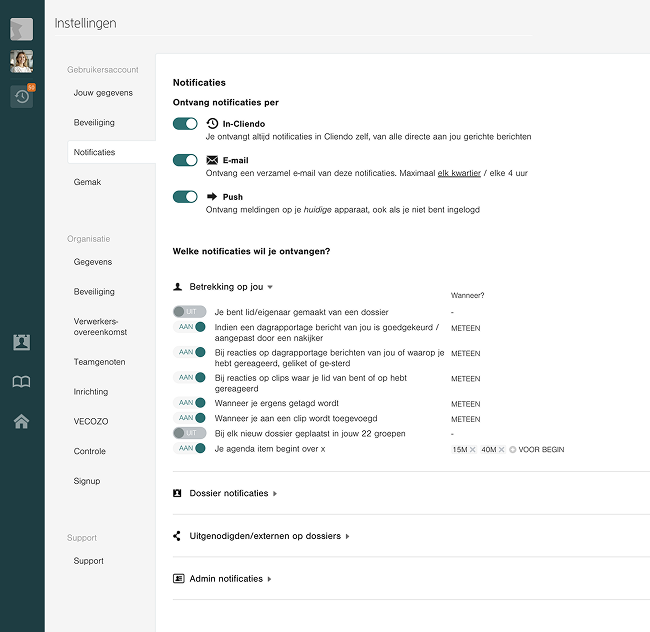Open the contacts address book icon

point(21,342)
